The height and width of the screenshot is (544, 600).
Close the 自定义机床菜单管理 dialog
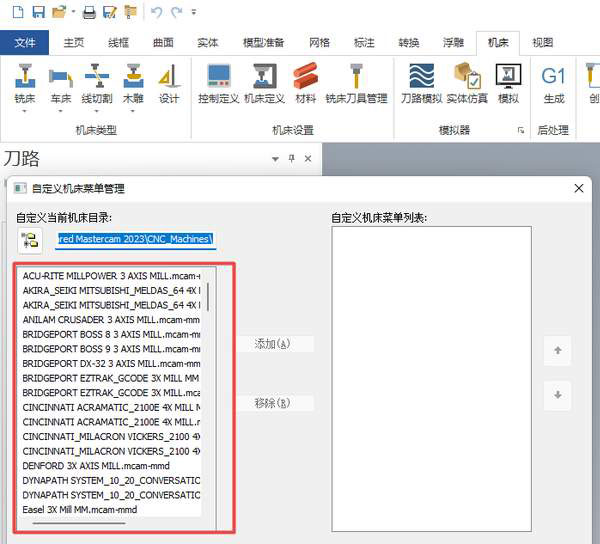point(579,188)
